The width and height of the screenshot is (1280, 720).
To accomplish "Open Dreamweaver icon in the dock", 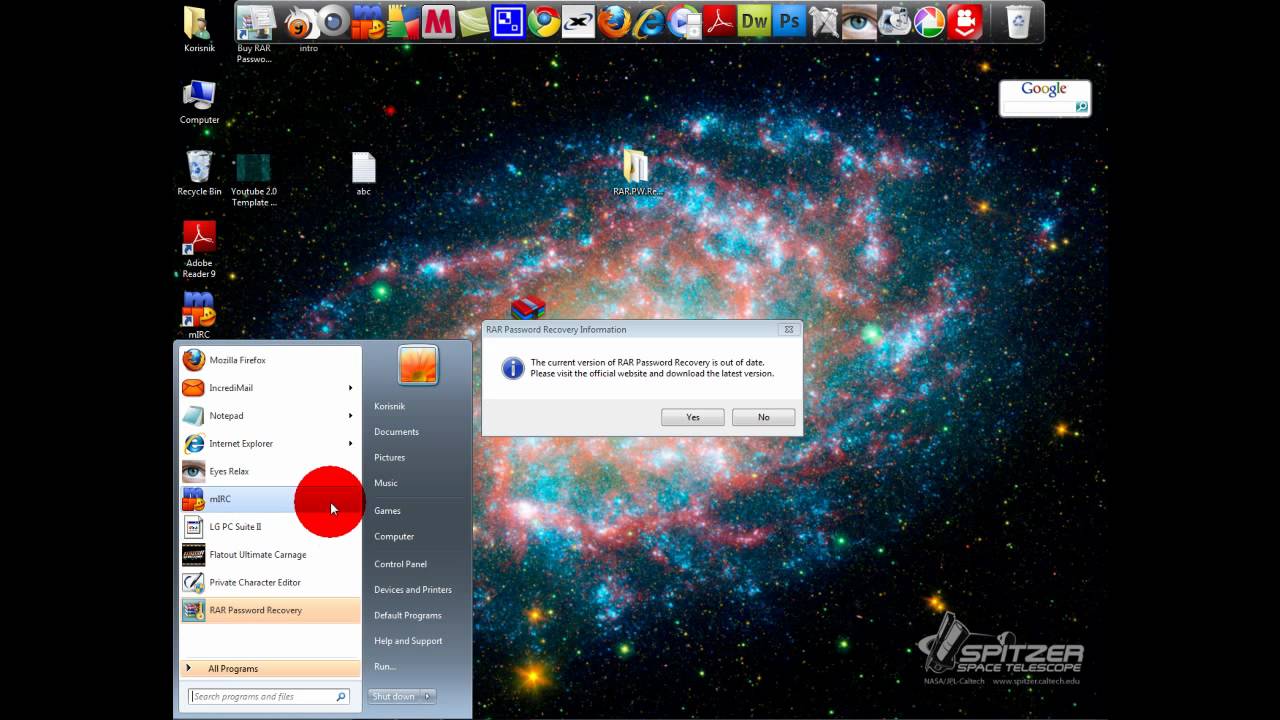I will [755, 21].
